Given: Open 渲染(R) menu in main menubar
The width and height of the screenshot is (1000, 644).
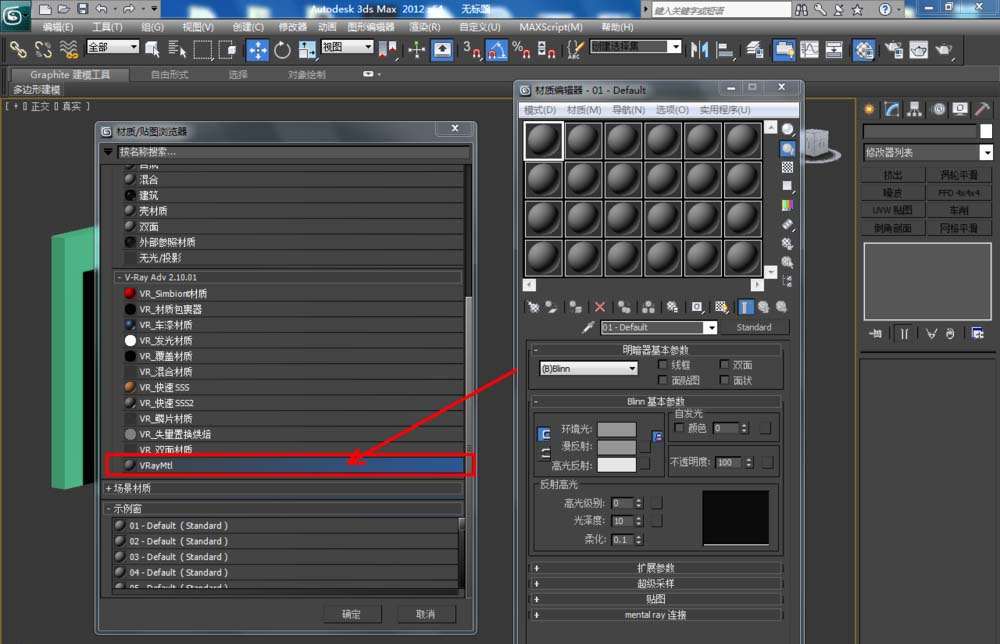Looking at the screenshot, I should click(x=424, y=27).
